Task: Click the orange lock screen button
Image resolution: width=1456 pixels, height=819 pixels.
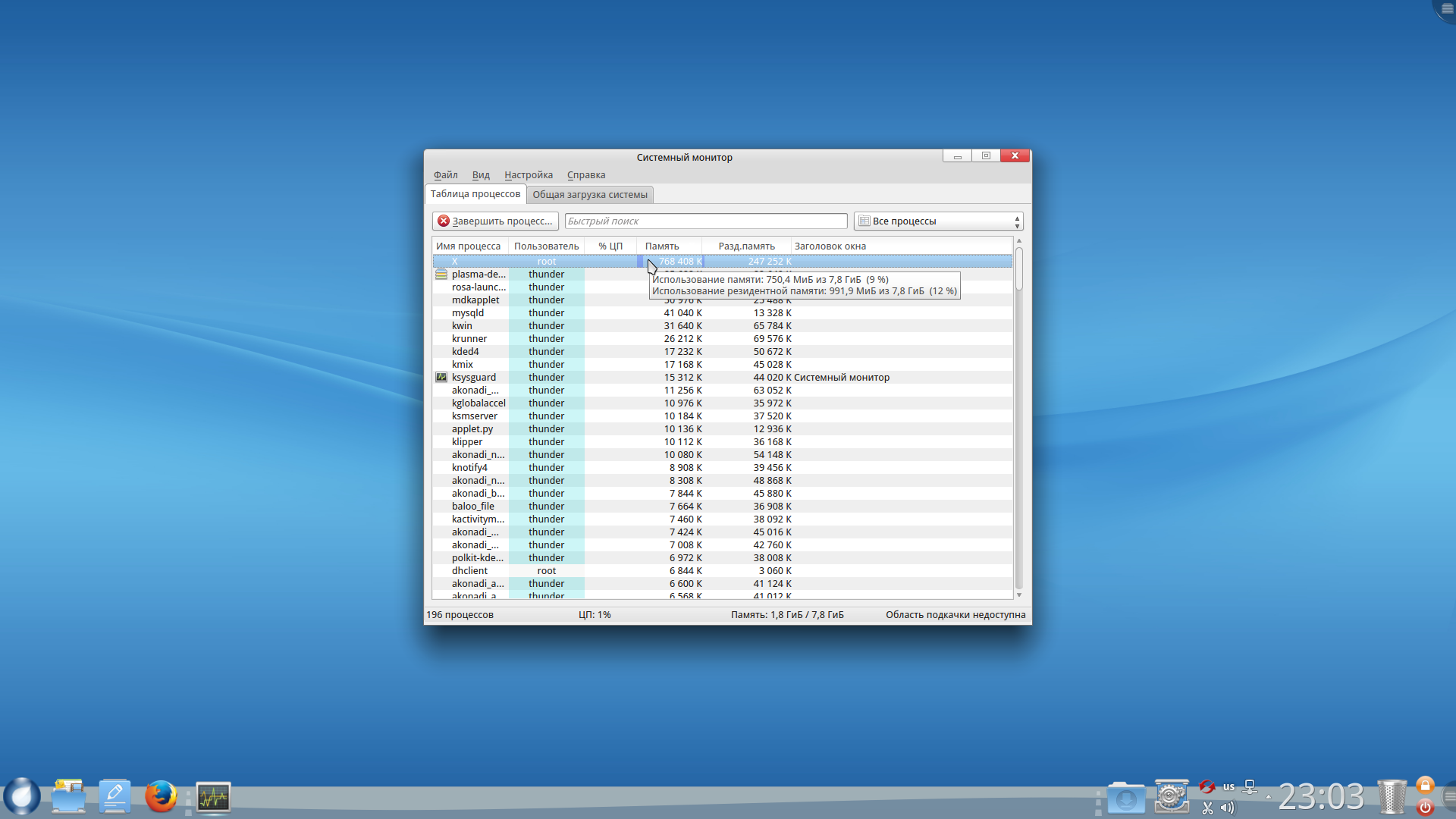Action: click(1425, 786)
